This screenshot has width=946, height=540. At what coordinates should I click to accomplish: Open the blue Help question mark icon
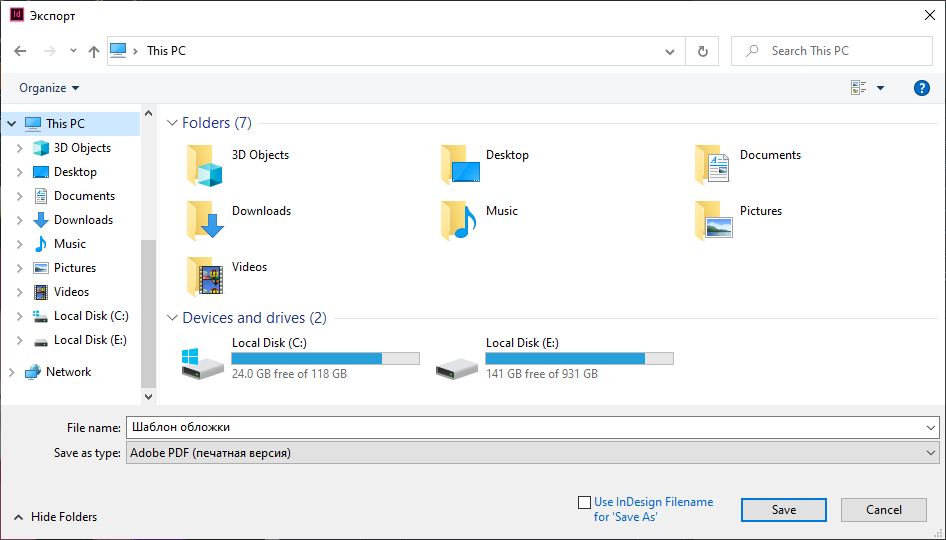point(922,88)
